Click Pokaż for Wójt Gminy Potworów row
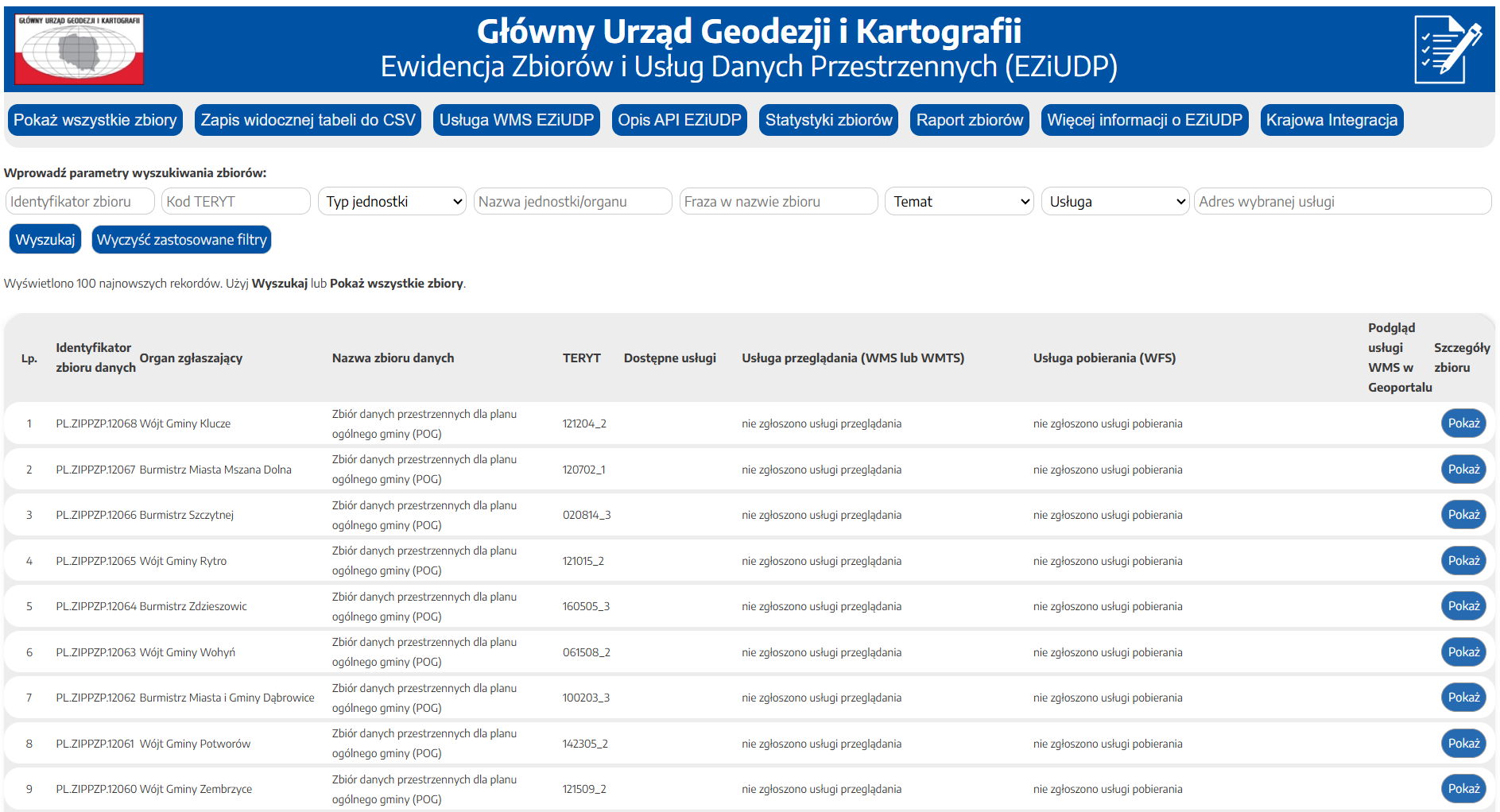 (x=1463, y=744)
